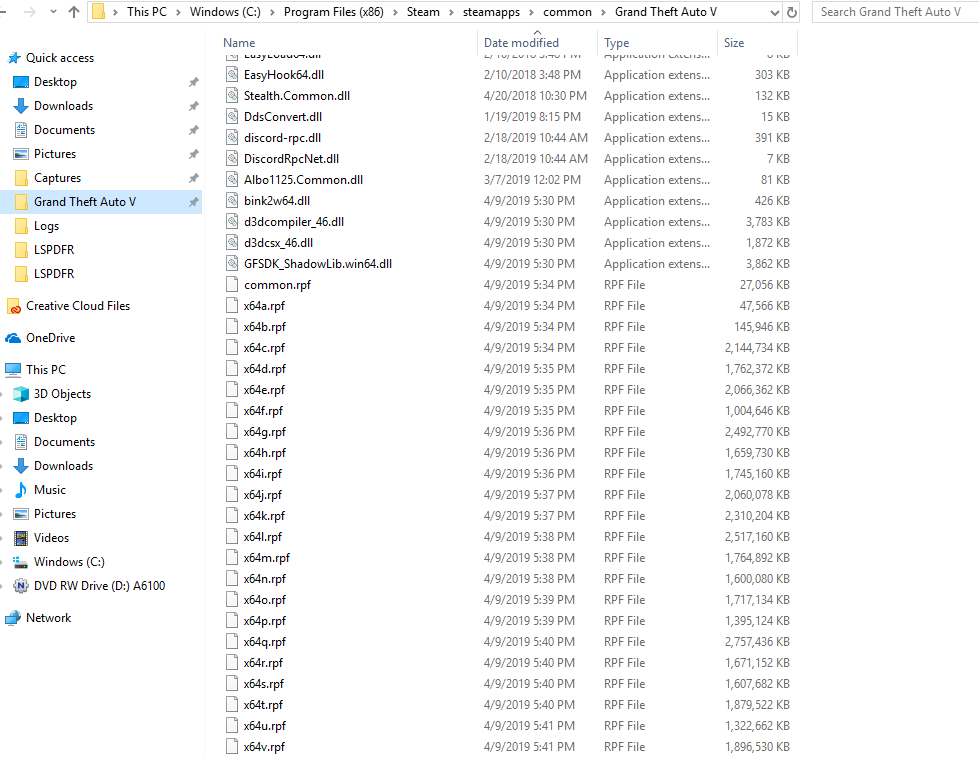The image size is (979, 759).
Task: Select Windows (C:) drive in sidebar
Action: (69, 562)
